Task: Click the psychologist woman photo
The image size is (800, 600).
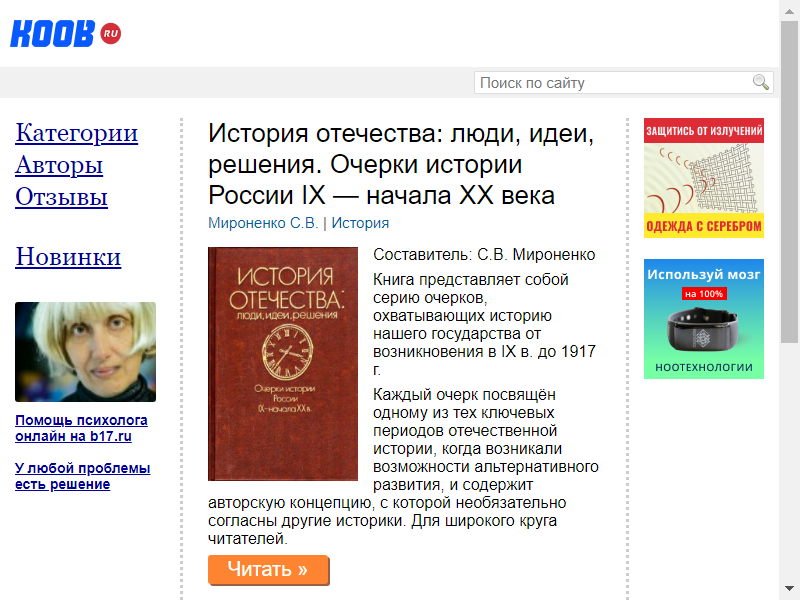Action: point(85,352)
